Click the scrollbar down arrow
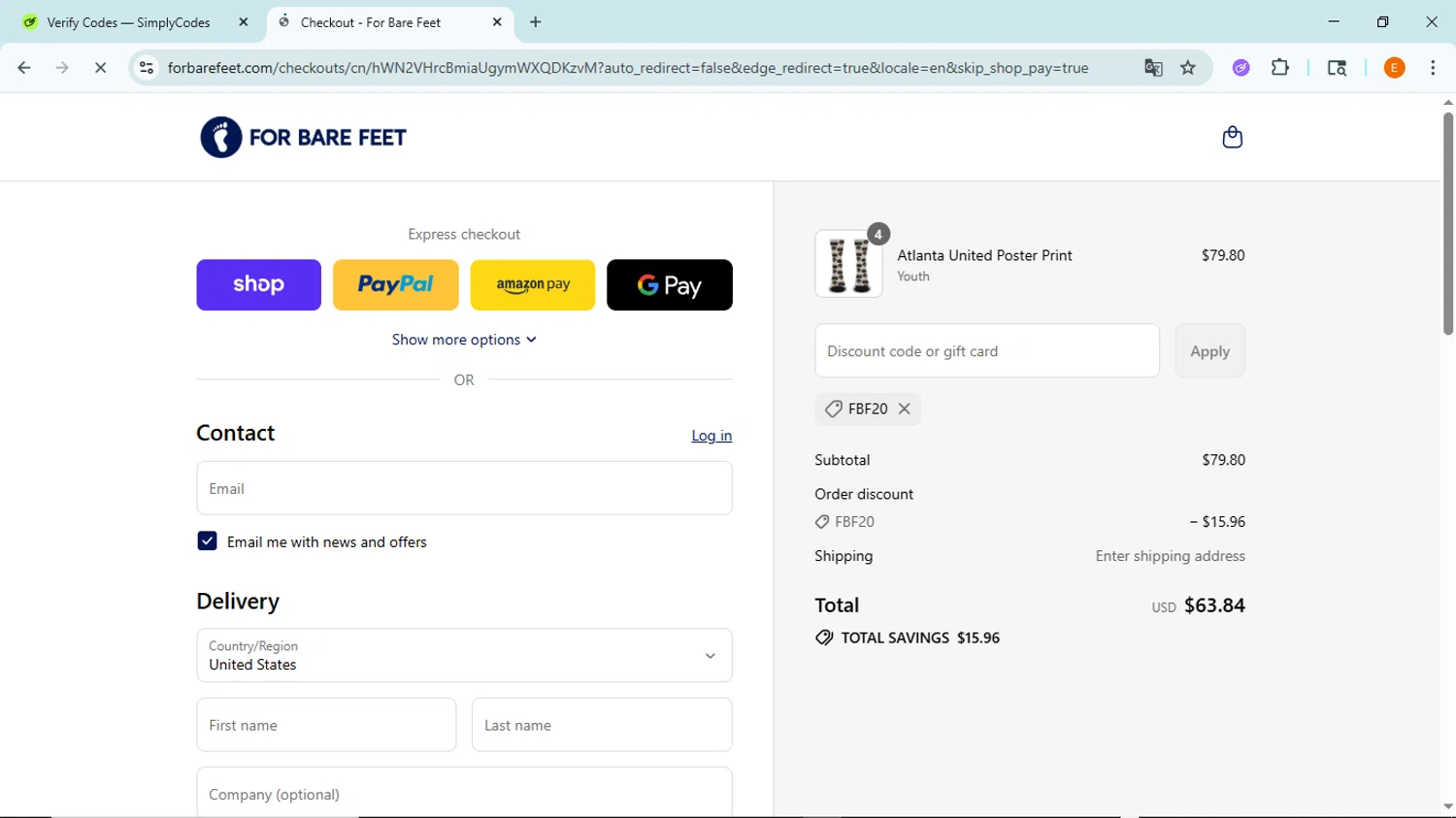This screenshot has width=1456, height=818. click(1448, 806)
